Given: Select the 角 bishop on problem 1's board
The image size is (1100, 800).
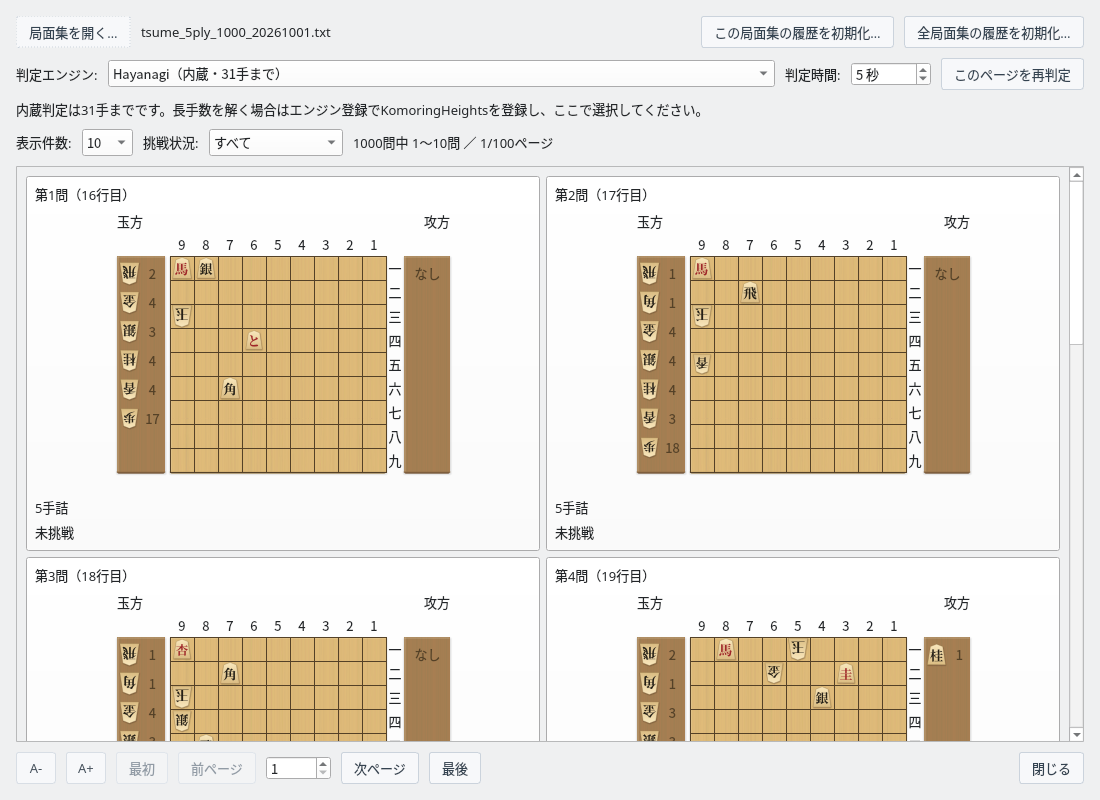Looking at the screenshot, I should point(230,388).
